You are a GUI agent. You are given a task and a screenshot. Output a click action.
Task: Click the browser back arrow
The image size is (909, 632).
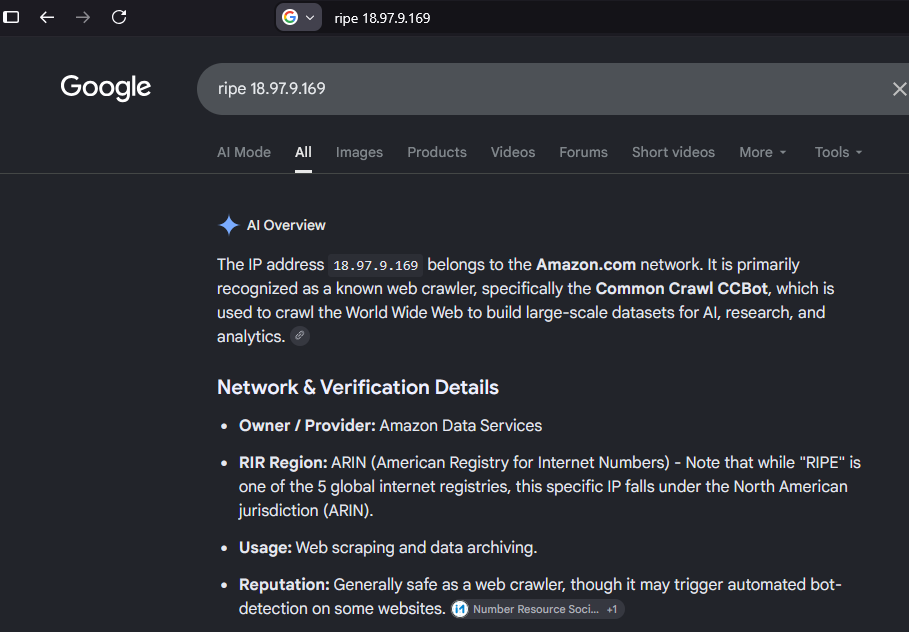point(47,17)
